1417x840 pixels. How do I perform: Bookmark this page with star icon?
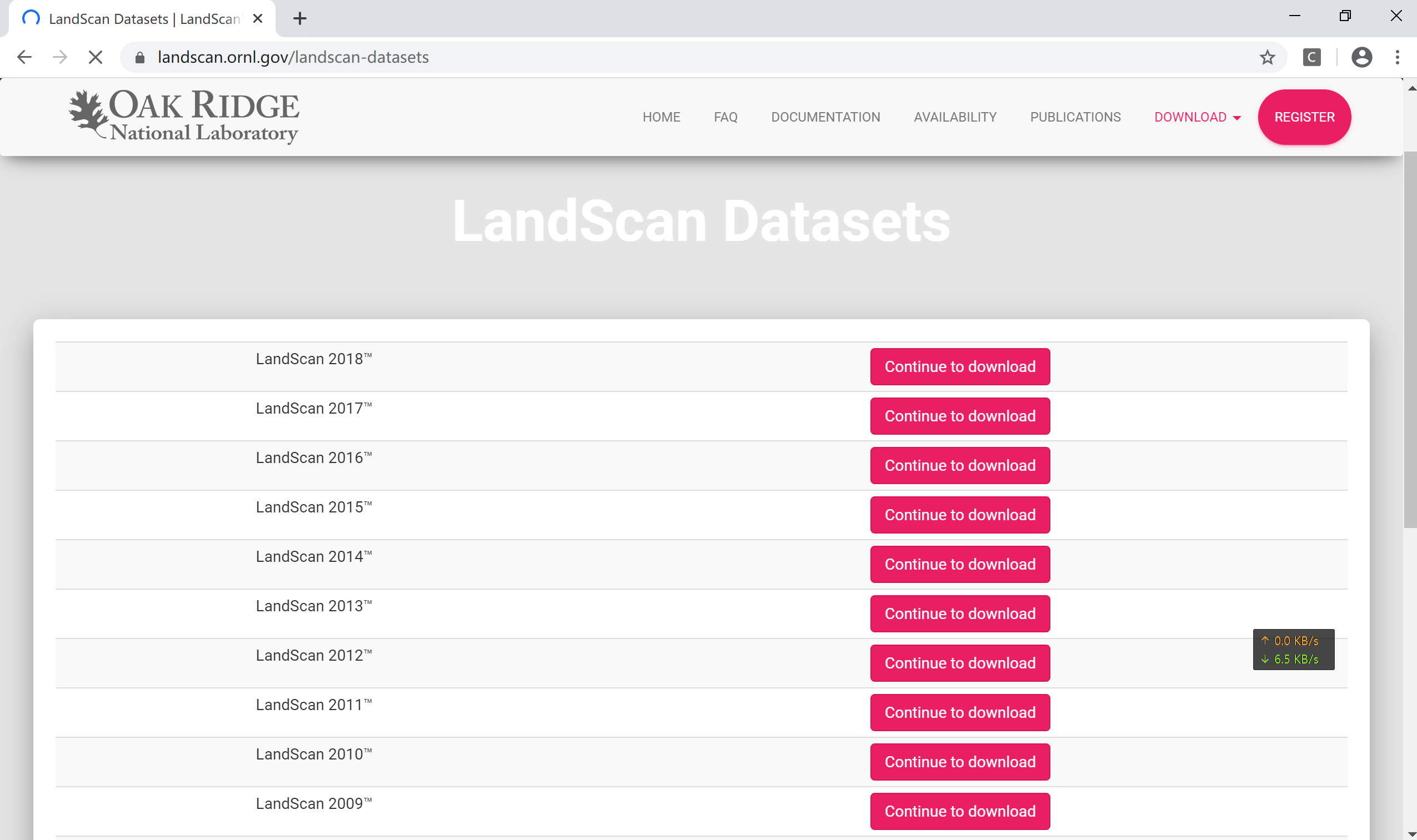coord(1267,57)
